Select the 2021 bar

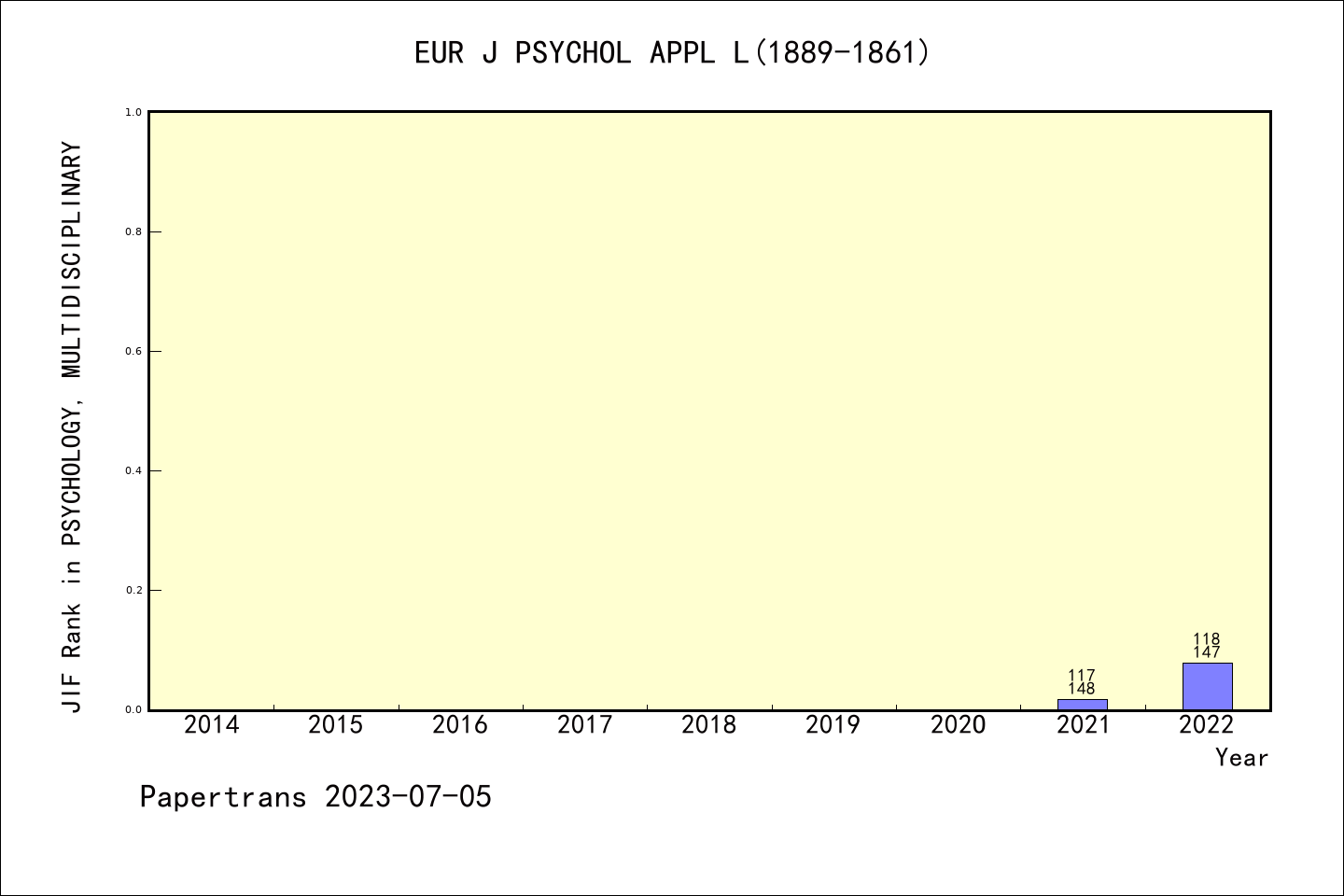click(1083, 705)
